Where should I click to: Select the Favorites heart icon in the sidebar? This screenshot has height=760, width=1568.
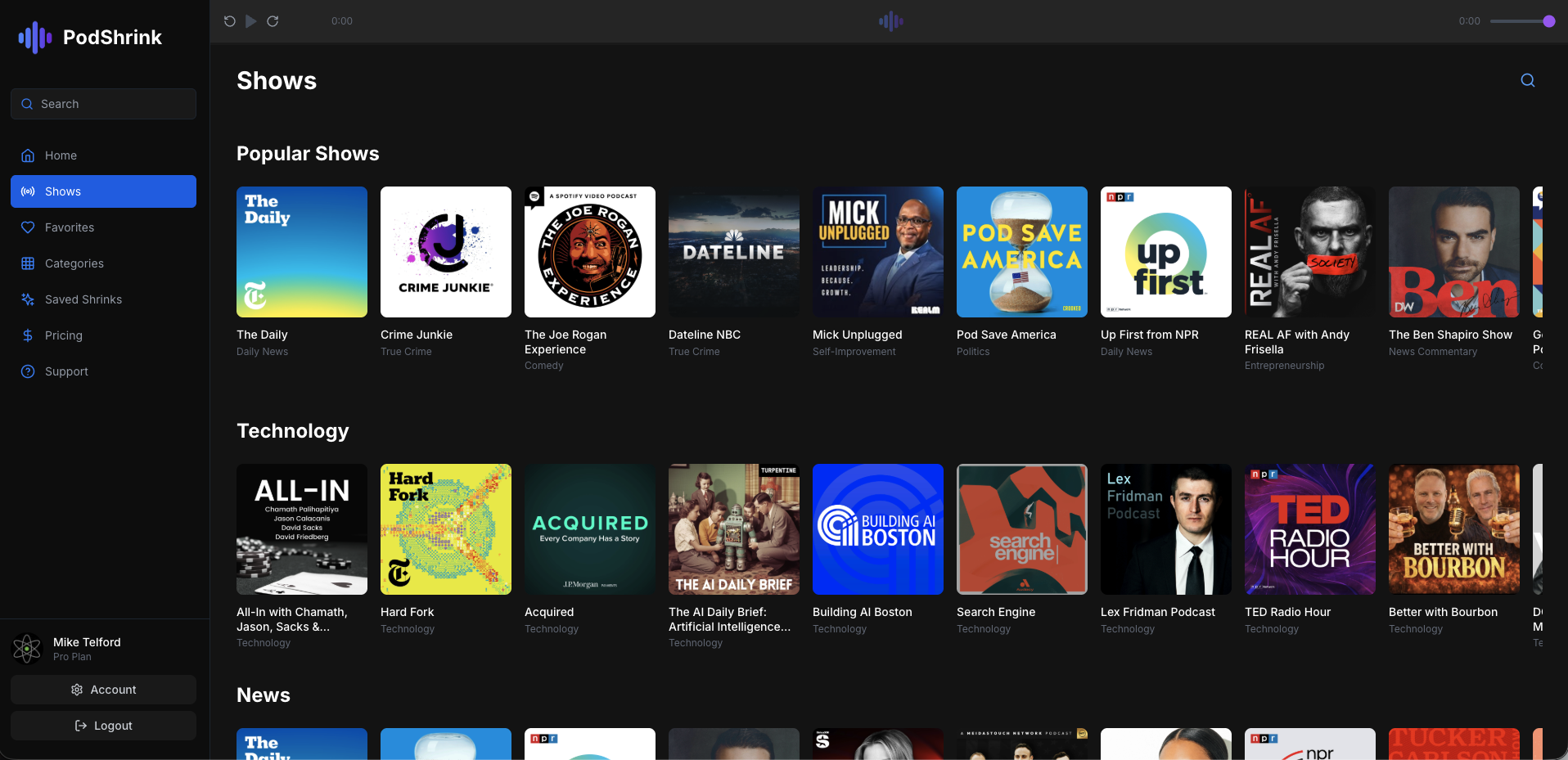[27, 227]
